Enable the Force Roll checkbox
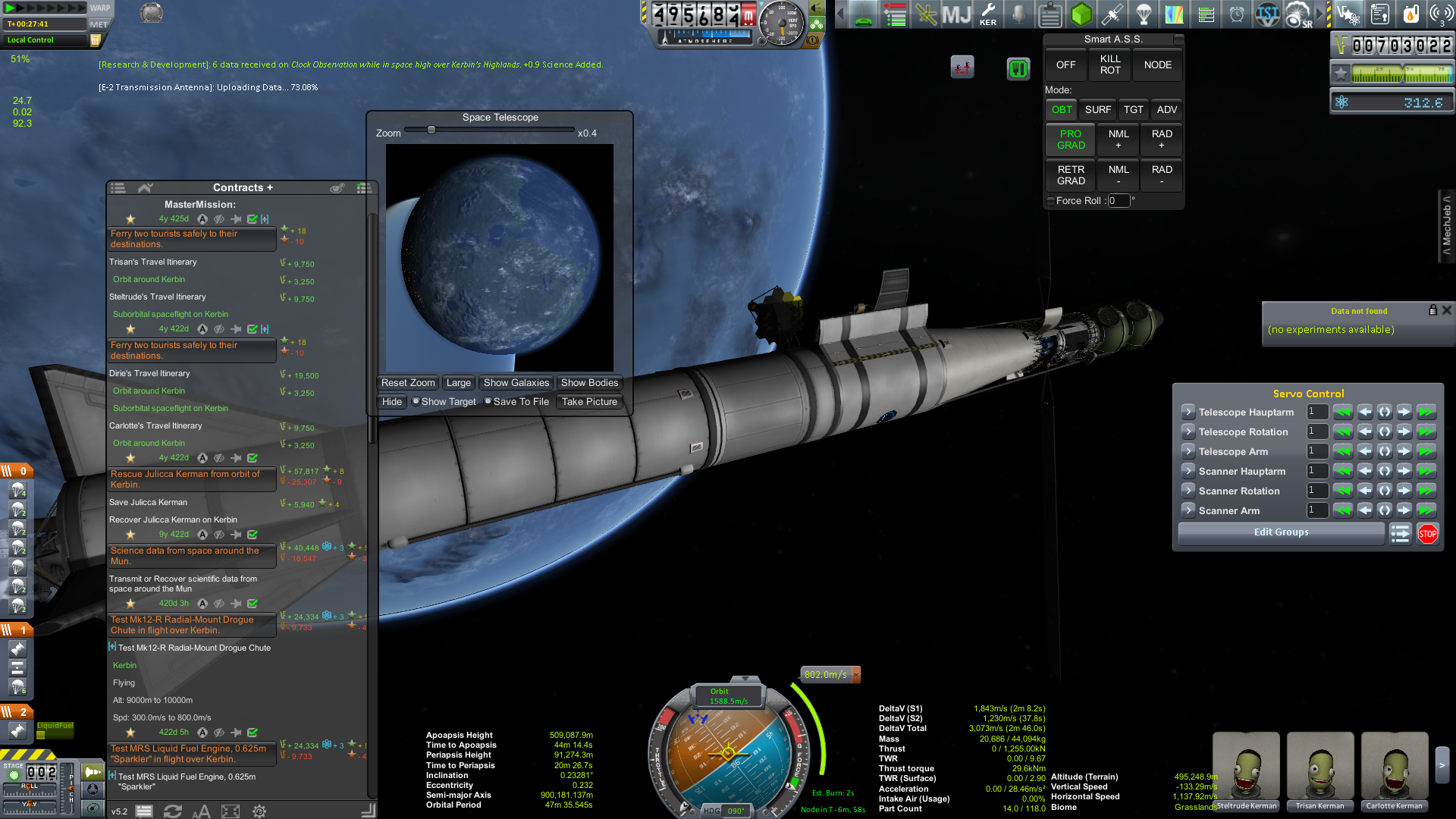1456x819 pixels. [1050, 201]
